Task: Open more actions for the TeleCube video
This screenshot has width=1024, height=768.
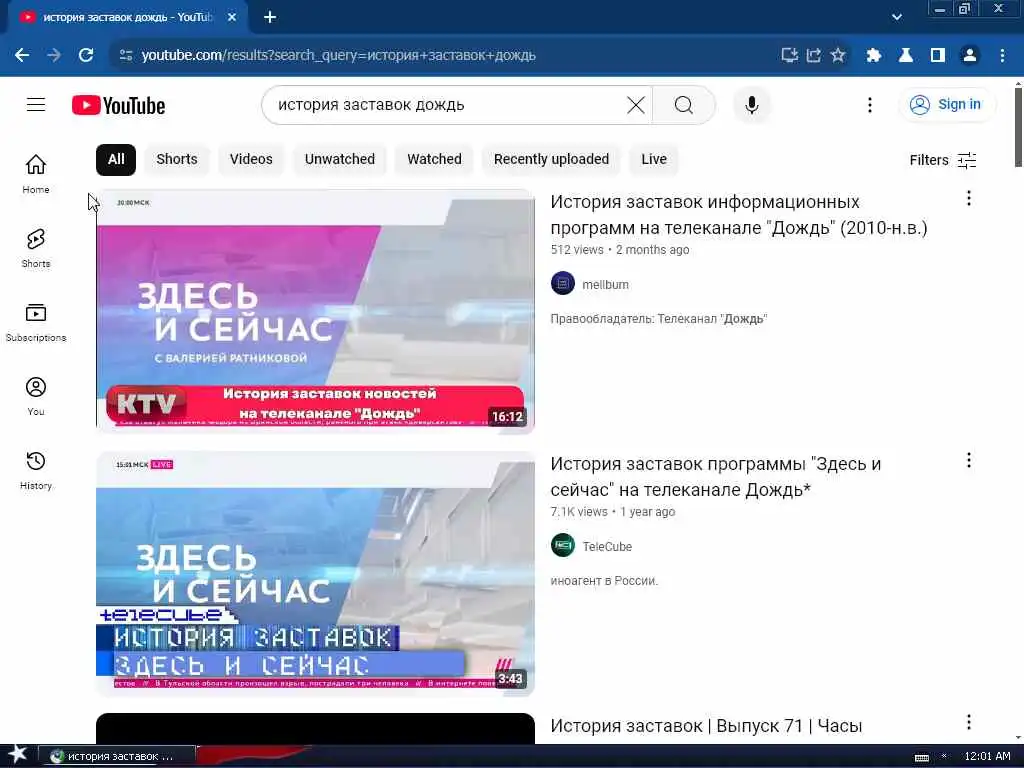Action: (x=968, y=460)
